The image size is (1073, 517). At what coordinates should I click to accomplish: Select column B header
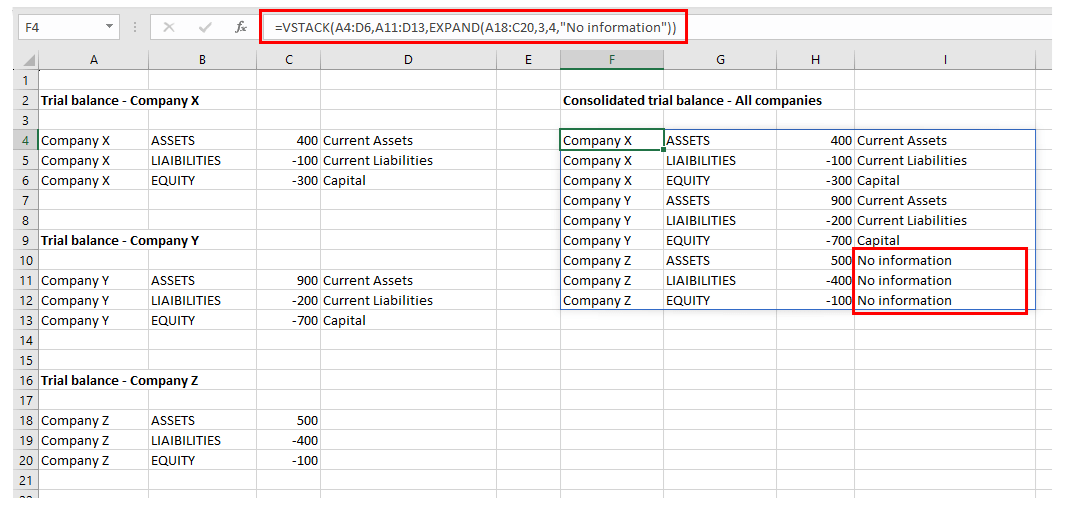coord(203,60)
